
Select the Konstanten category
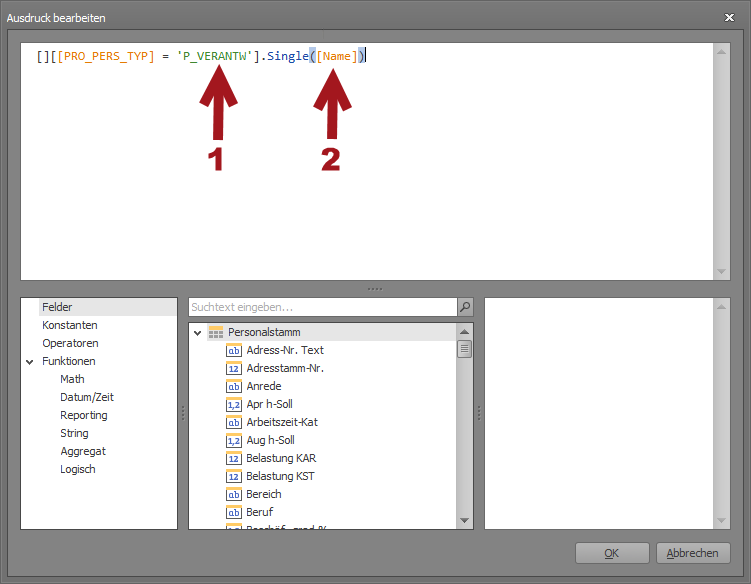pos(70,325)
